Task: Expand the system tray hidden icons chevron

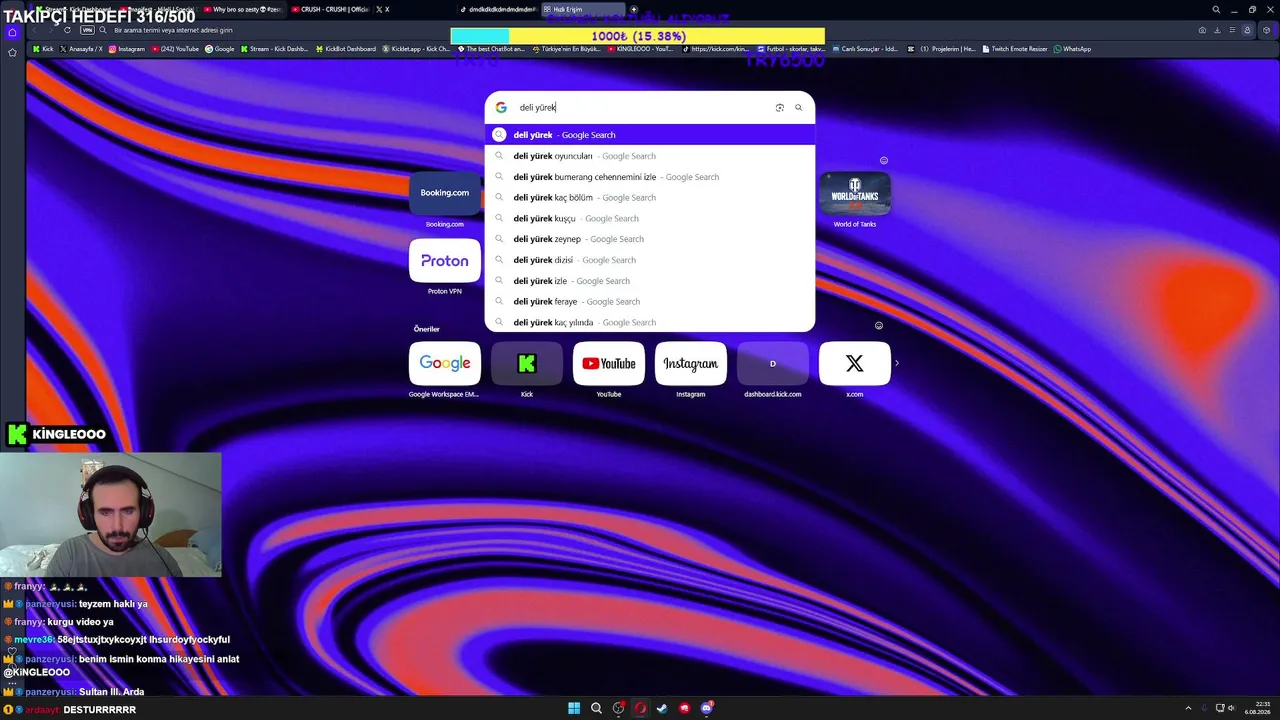Action: coord(1188,708)
